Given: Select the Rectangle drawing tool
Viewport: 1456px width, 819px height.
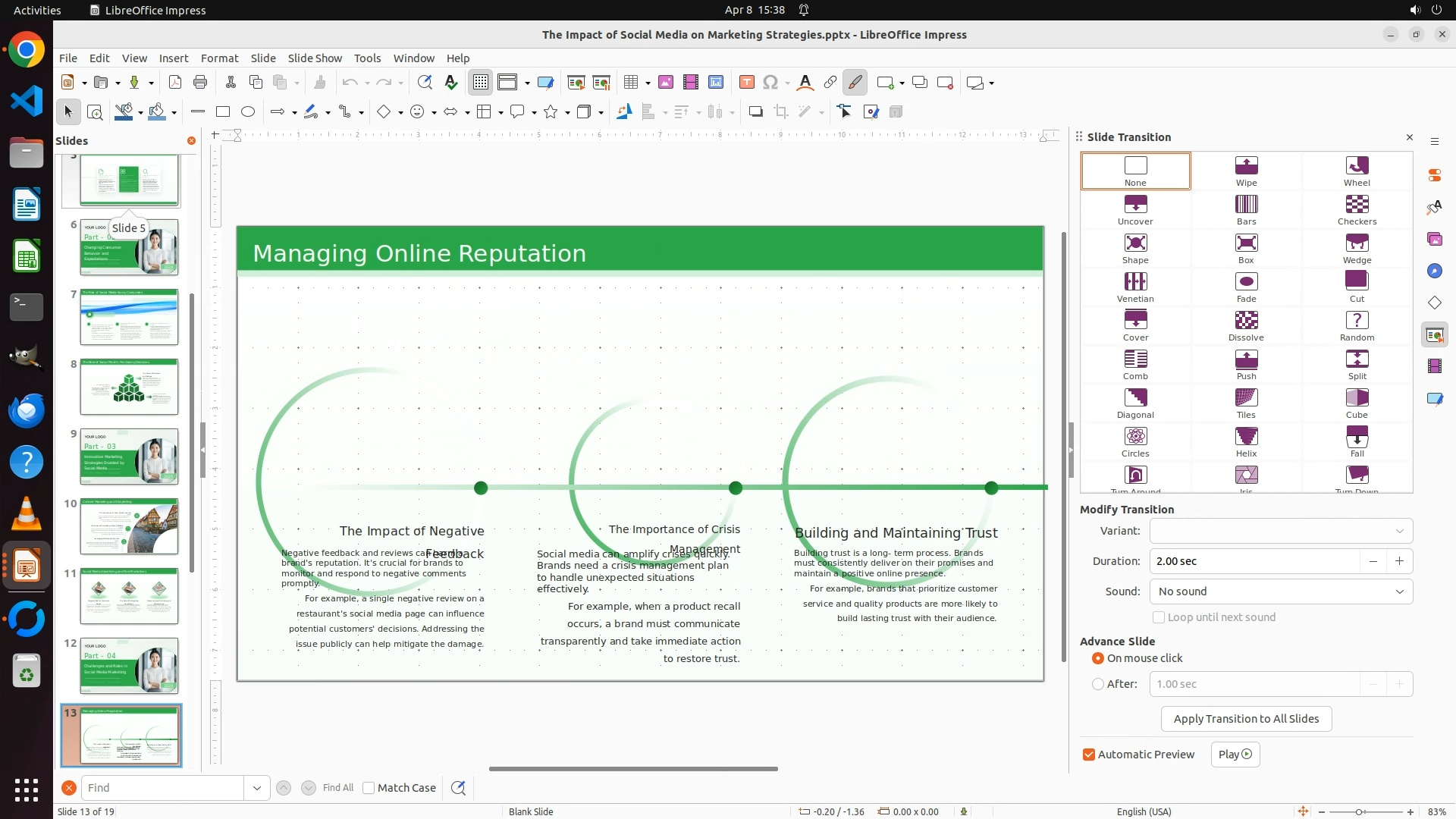Looking at the screenshot, I should [x=223, y=112].
